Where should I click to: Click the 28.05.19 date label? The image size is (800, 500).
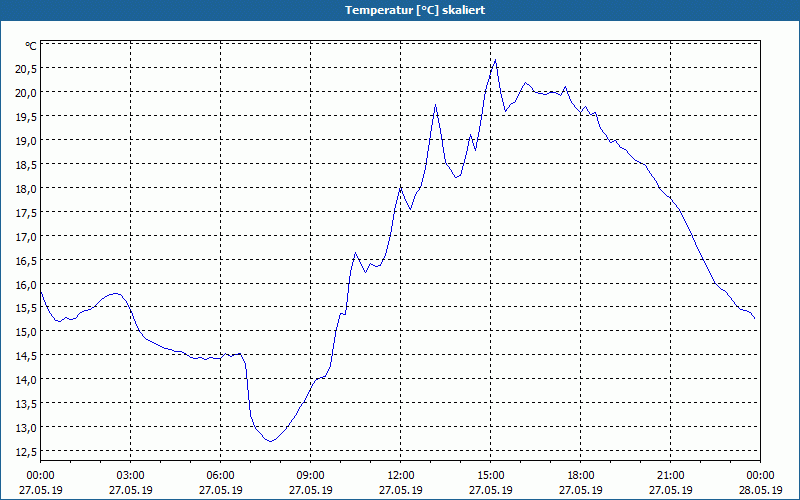pyautogui.click(x=760, y=490)
